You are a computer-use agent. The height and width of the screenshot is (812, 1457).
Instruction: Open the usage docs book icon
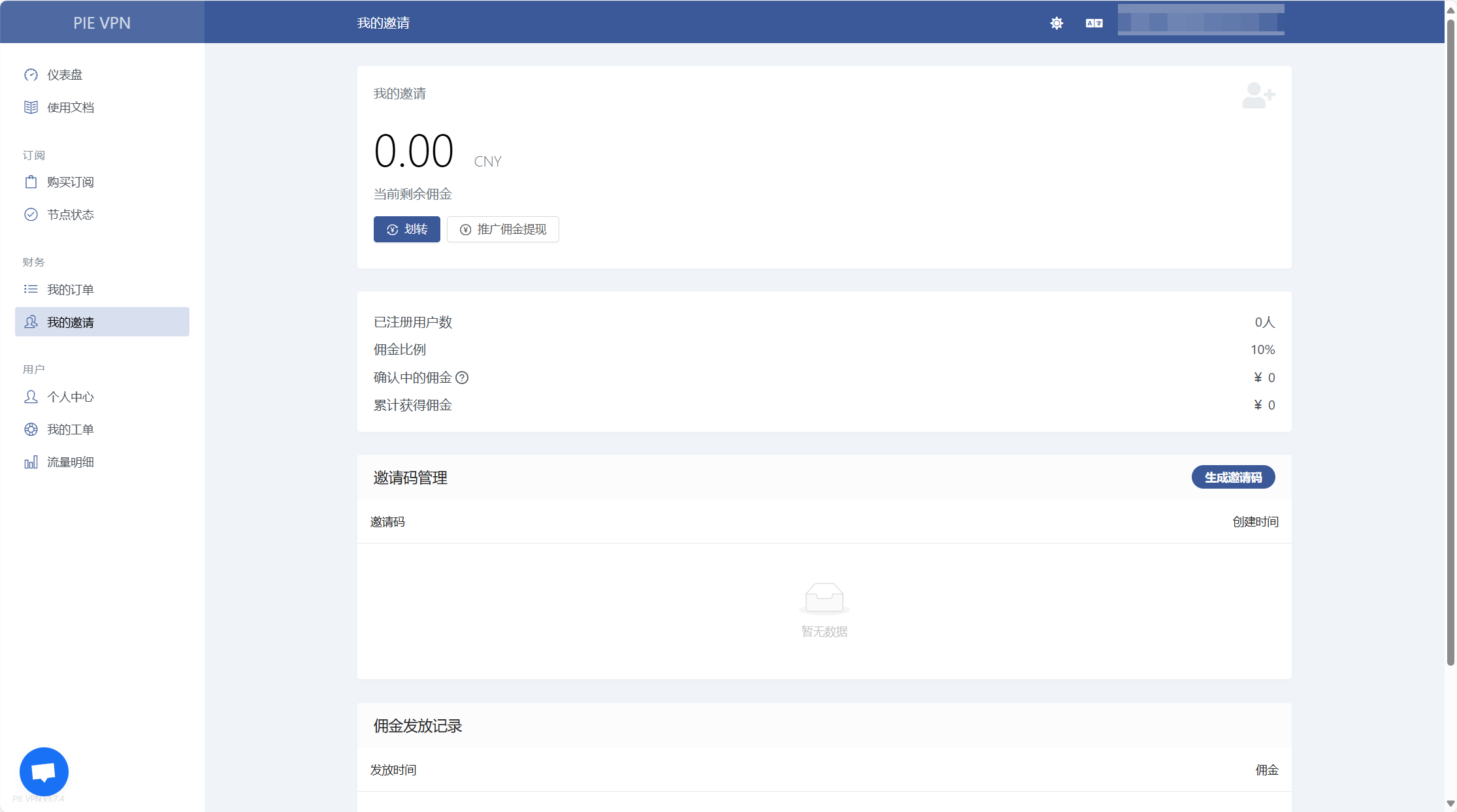pos(31,108)
